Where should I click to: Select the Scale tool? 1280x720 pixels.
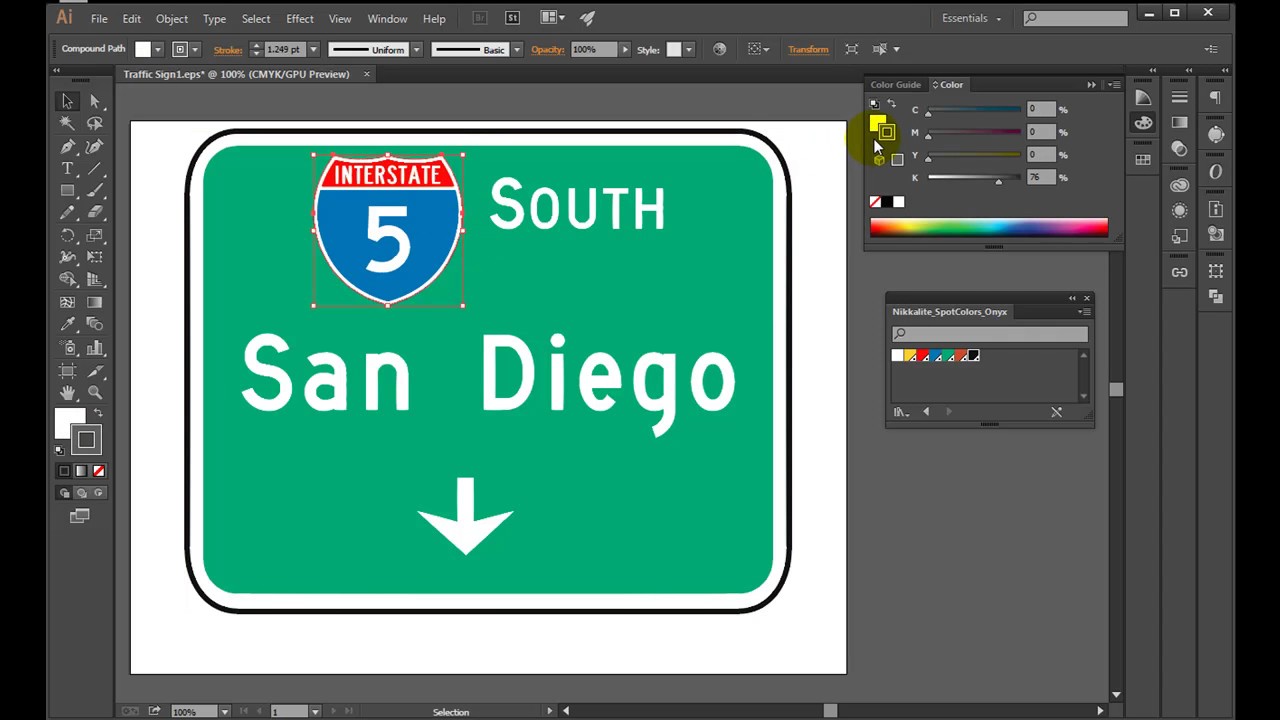pos(95,235)
